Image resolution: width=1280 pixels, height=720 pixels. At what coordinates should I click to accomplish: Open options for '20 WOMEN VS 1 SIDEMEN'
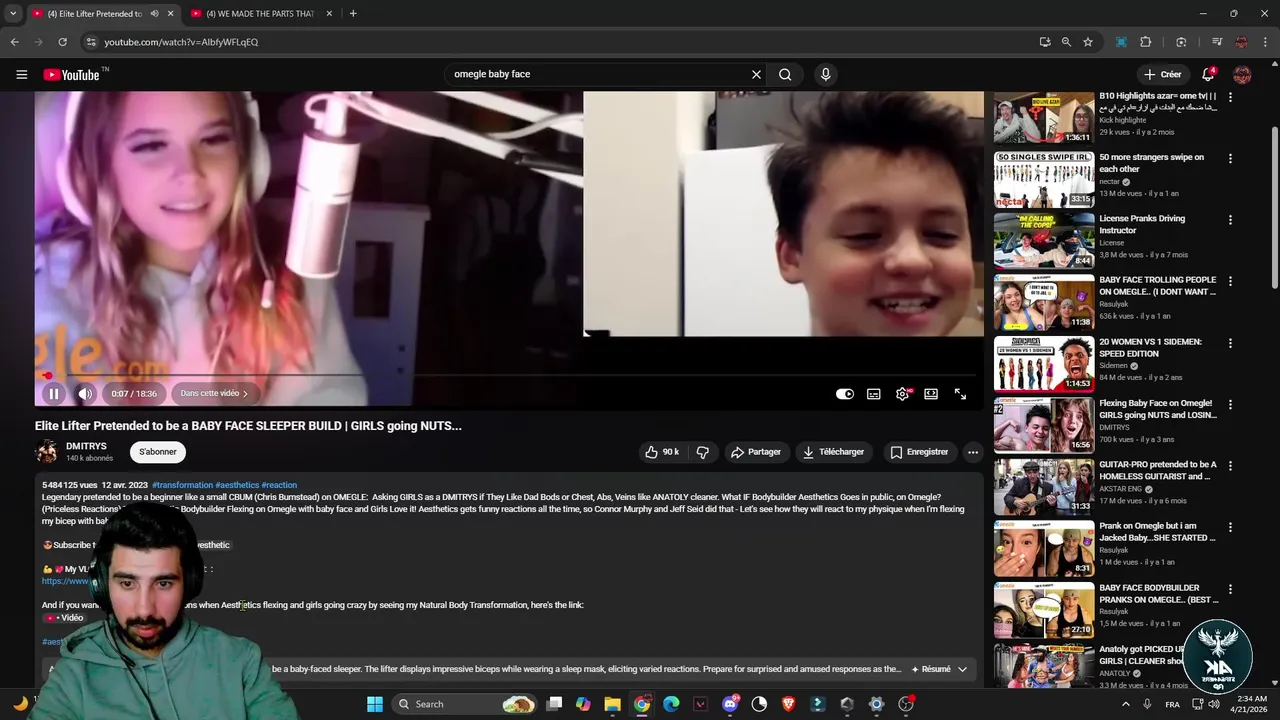(1230, 343)
